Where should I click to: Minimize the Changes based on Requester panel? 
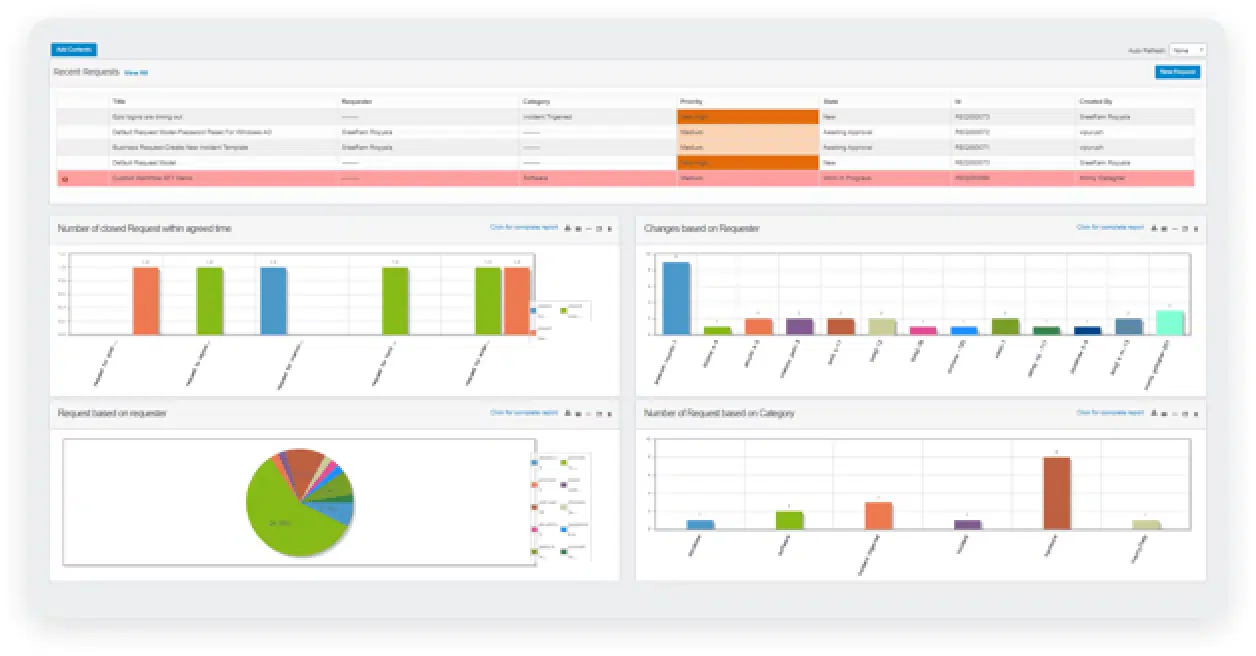pos(1174,229)
